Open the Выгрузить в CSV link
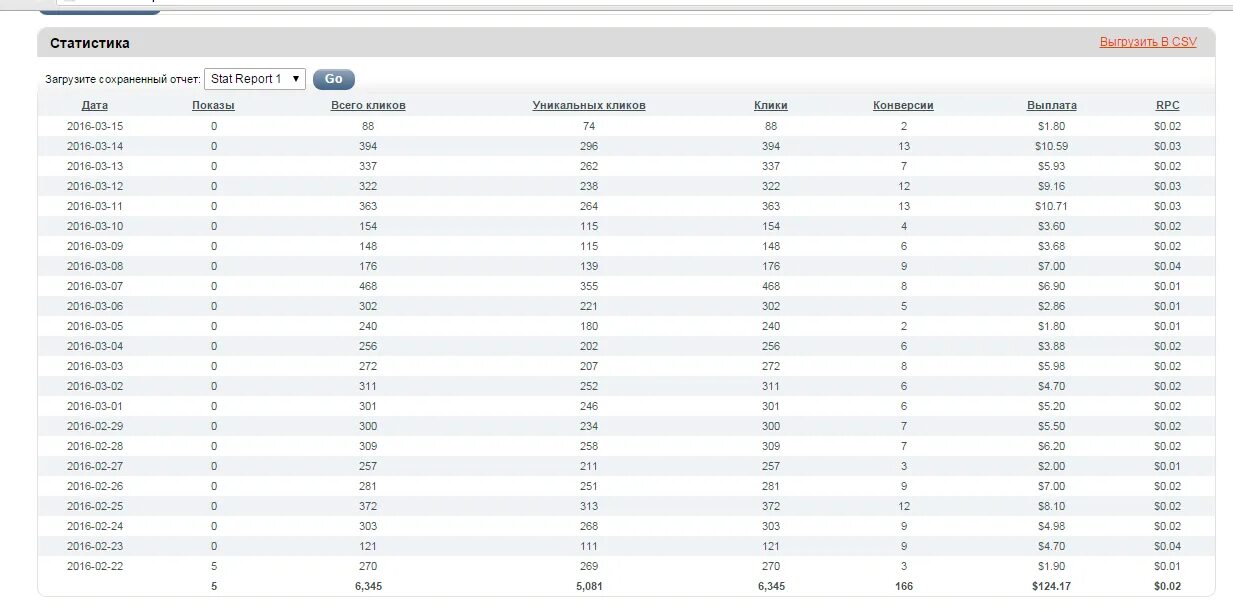 pos(1148,42)
